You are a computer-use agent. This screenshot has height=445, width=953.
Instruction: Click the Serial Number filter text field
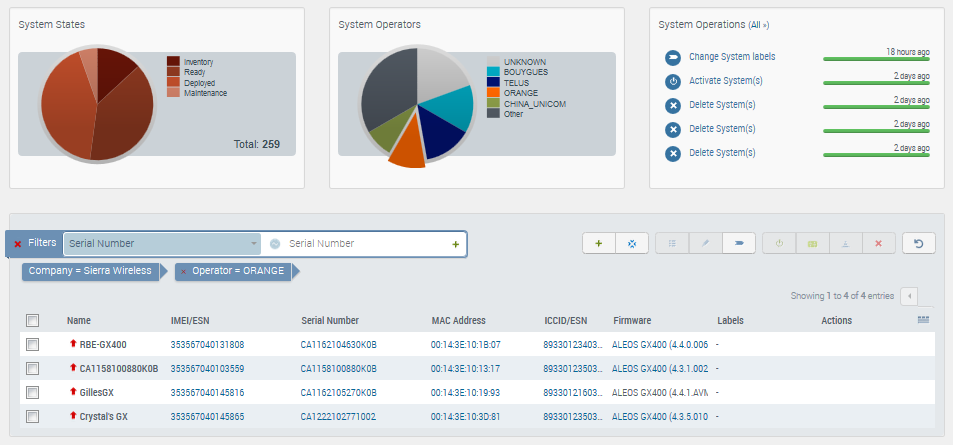365,243
